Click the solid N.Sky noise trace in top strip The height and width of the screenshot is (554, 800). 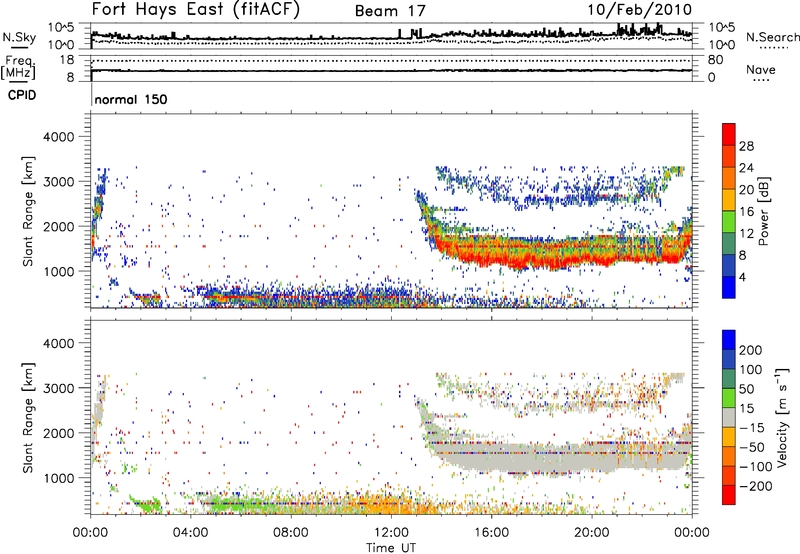tap(391, 36)
